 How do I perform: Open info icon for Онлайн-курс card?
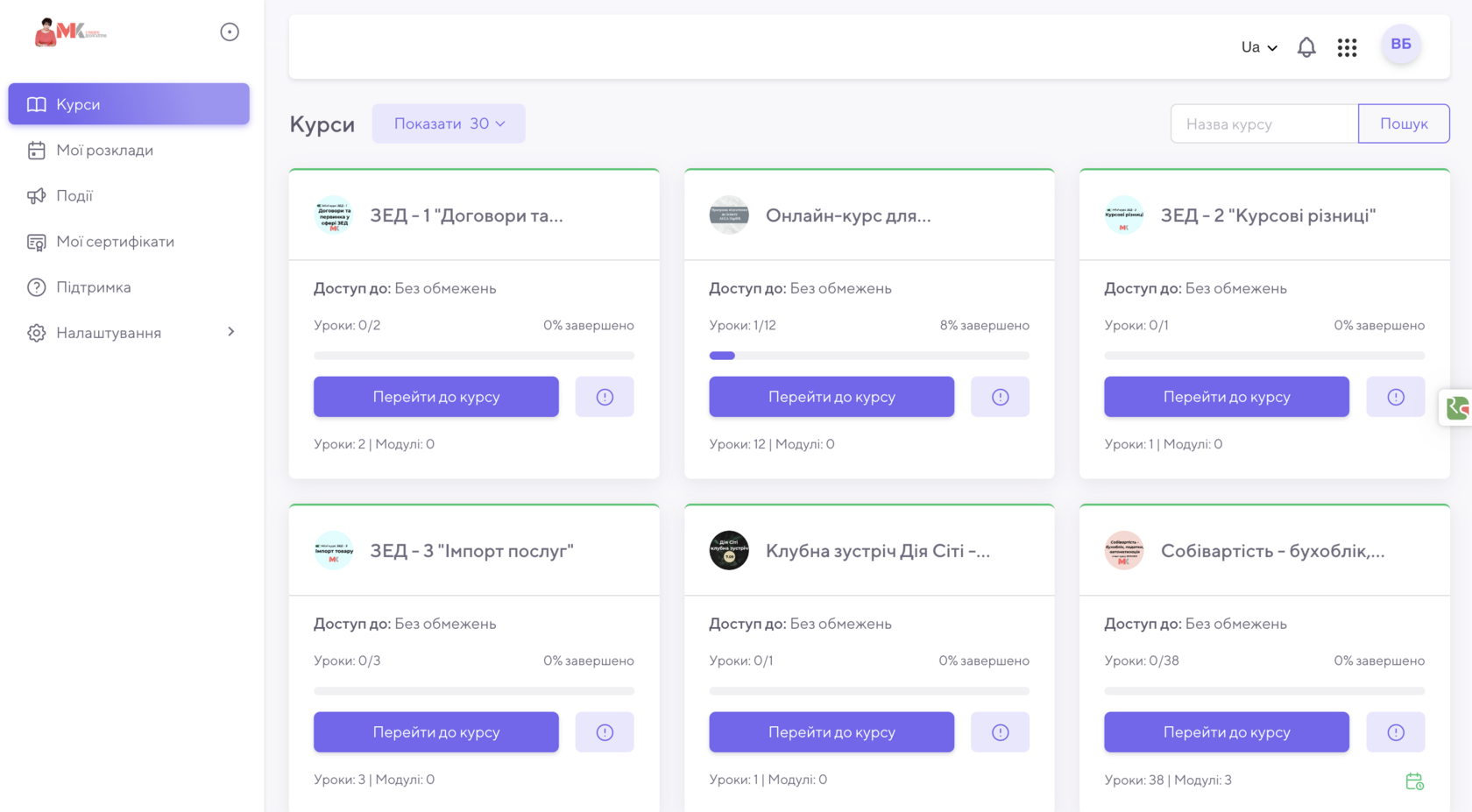(1000, 397)
